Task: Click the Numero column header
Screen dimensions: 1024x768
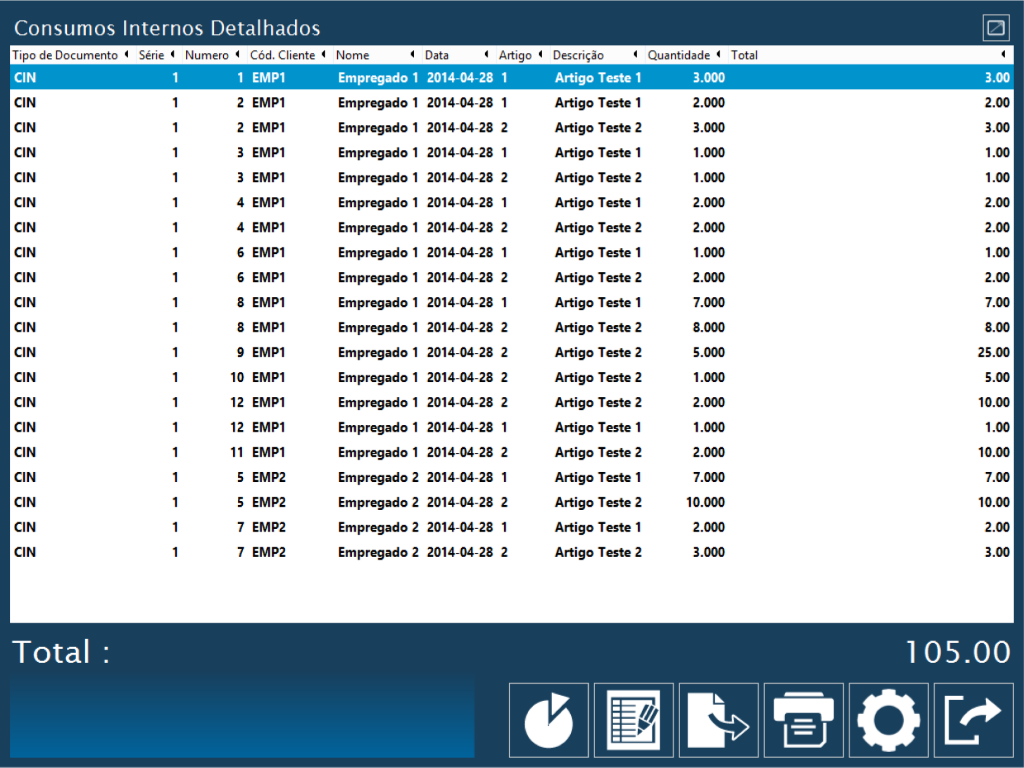Action: 207,55
